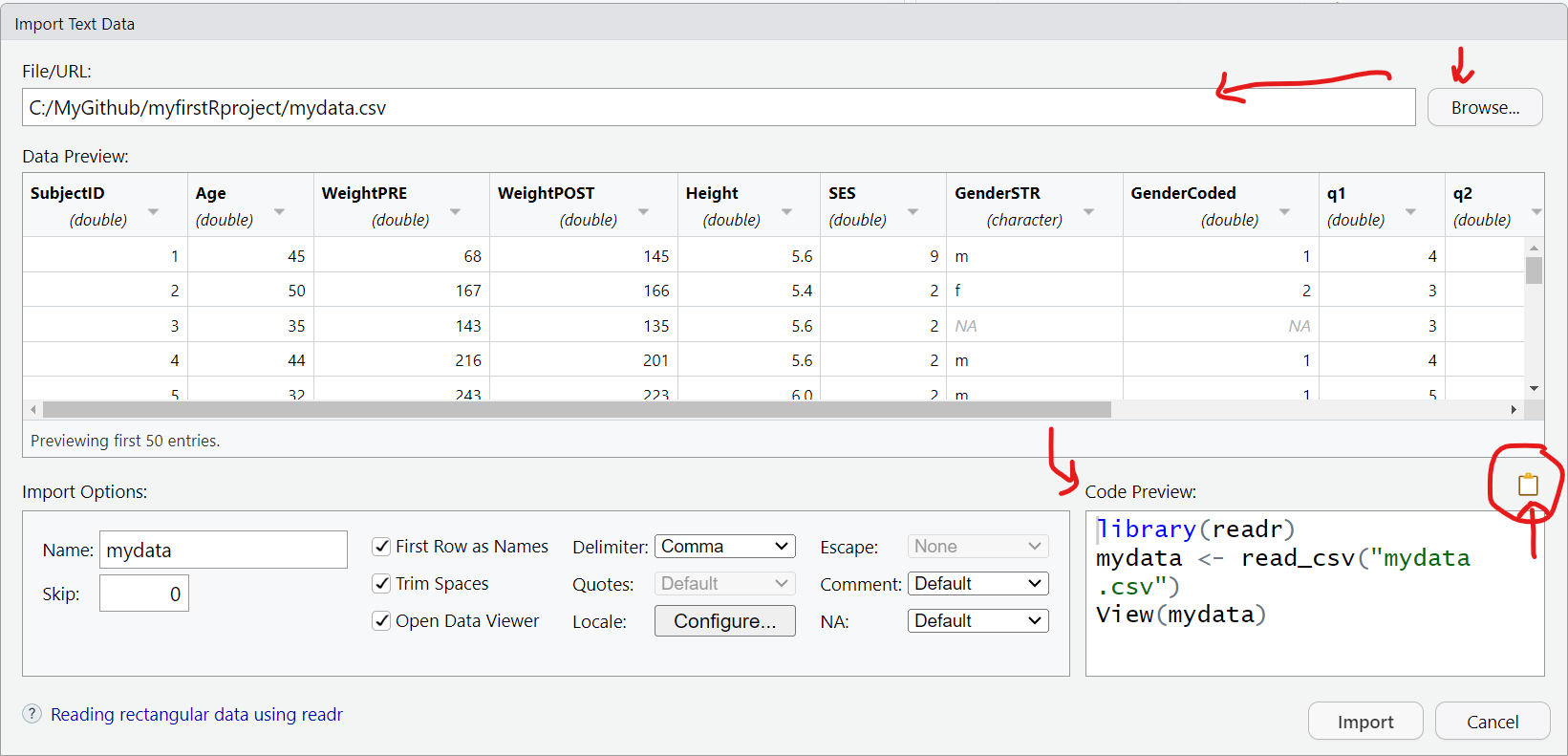This screenshot has width=1568, height=756.
Task: Click the Import button
Action: coord(1365,722)
